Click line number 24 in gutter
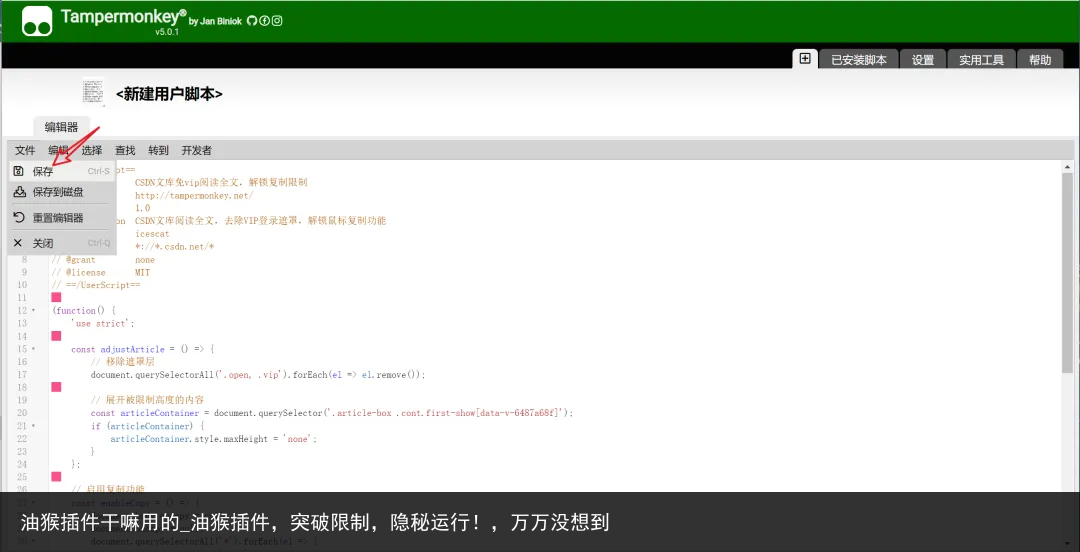Viewport: 1080px width, 552px height. pyautogui.click(x=21, y=464)
